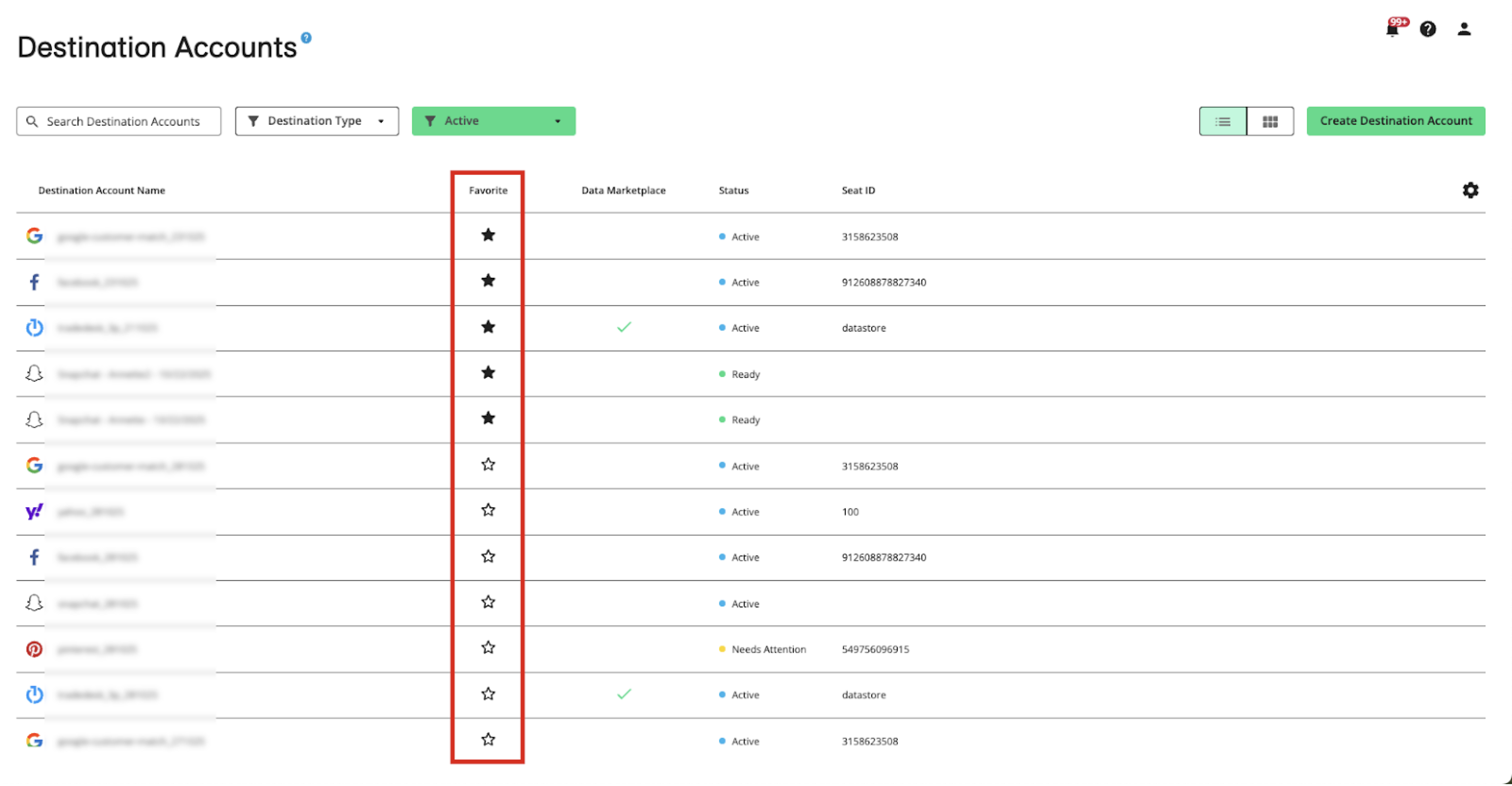Select the Trade Desk platform icon
The image size is (1512, 786).
34,327
